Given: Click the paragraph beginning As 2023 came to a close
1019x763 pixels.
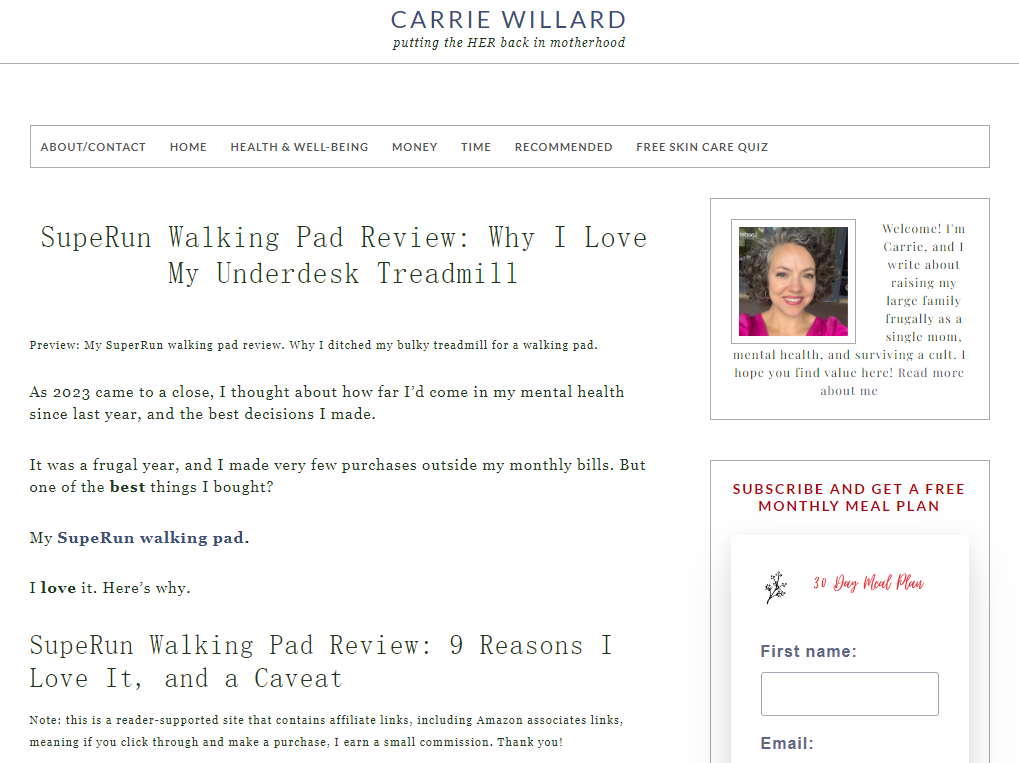Looking at the screenshot, I should pos(327,403).
